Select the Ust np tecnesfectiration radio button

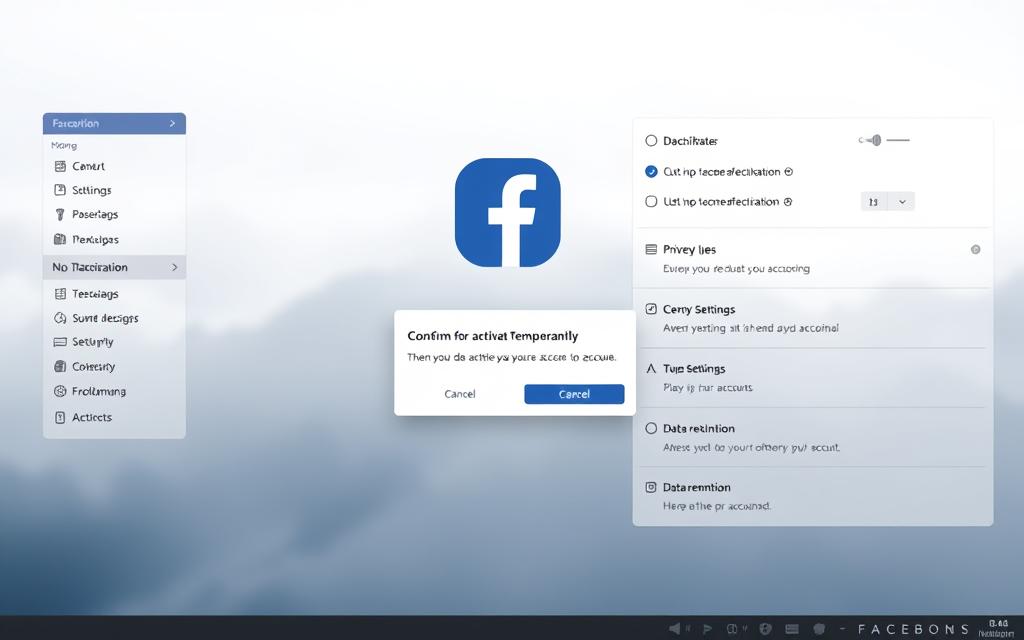[651, 202]
